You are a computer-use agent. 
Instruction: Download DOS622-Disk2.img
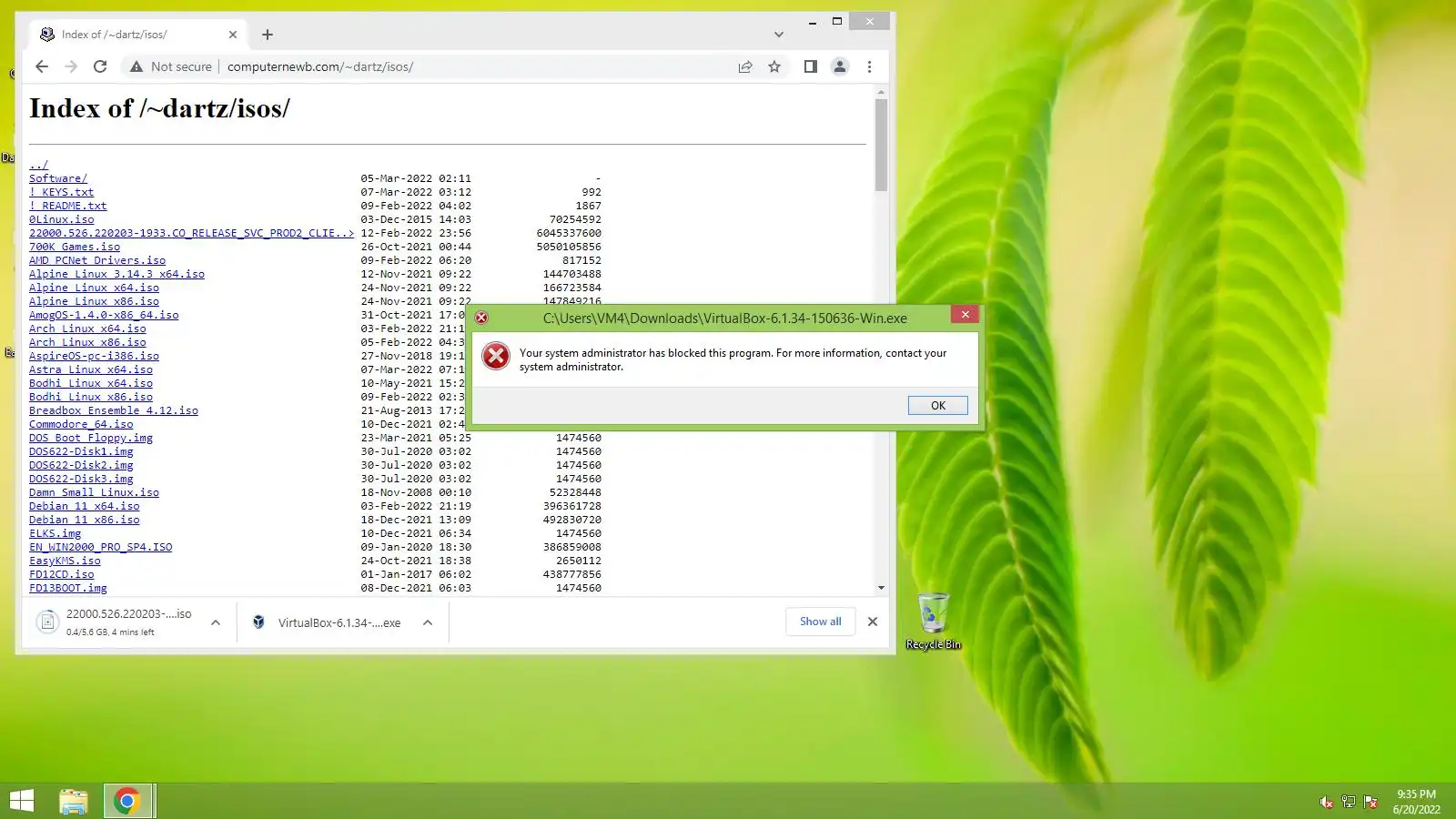click(x=81, y=465)
